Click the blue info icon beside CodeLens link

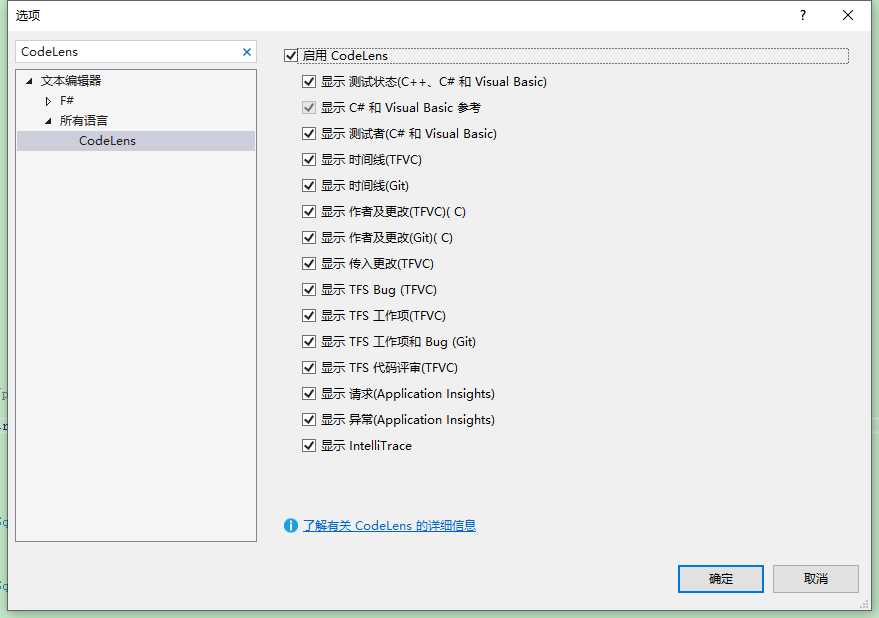point(290,525)
